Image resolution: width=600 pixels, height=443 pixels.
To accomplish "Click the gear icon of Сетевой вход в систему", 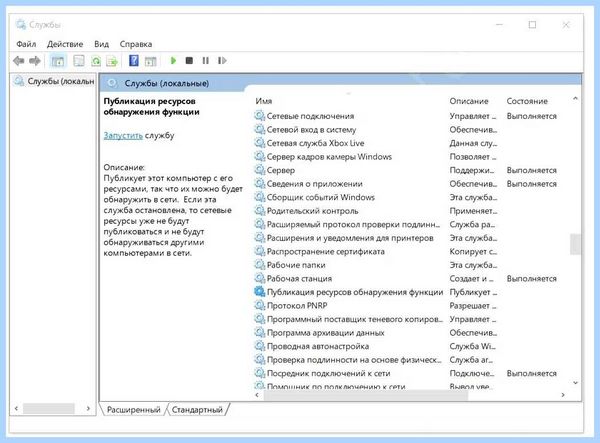I will 259,129.
